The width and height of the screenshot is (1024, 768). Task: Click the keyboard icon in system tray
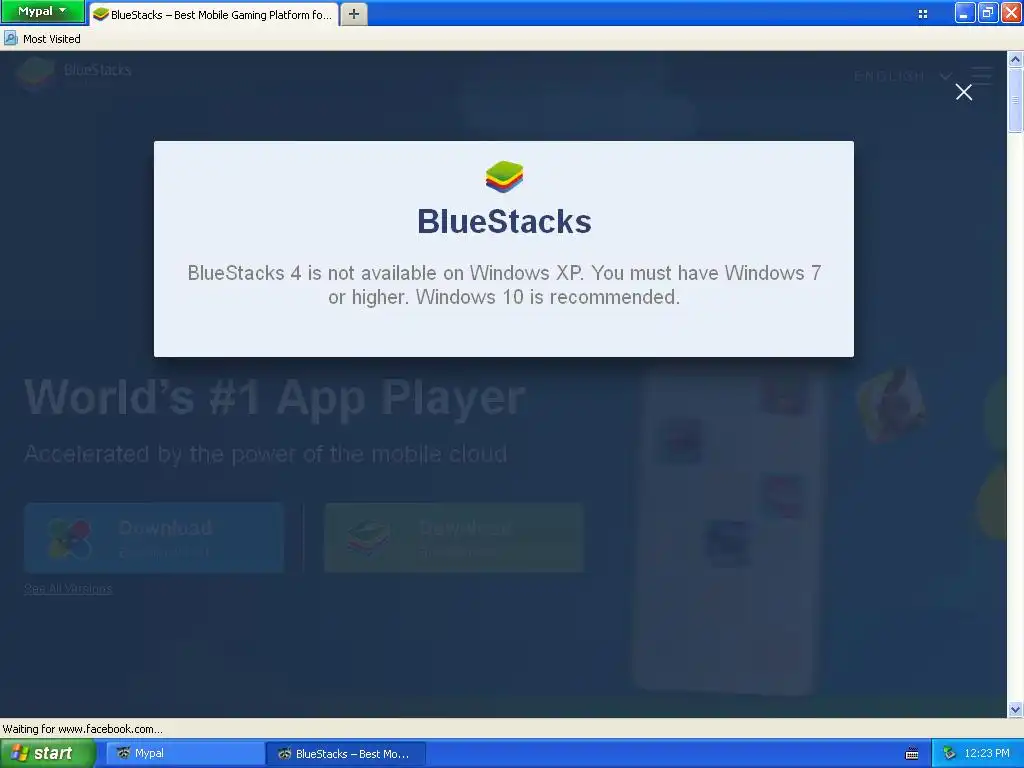tap(912, 754)
